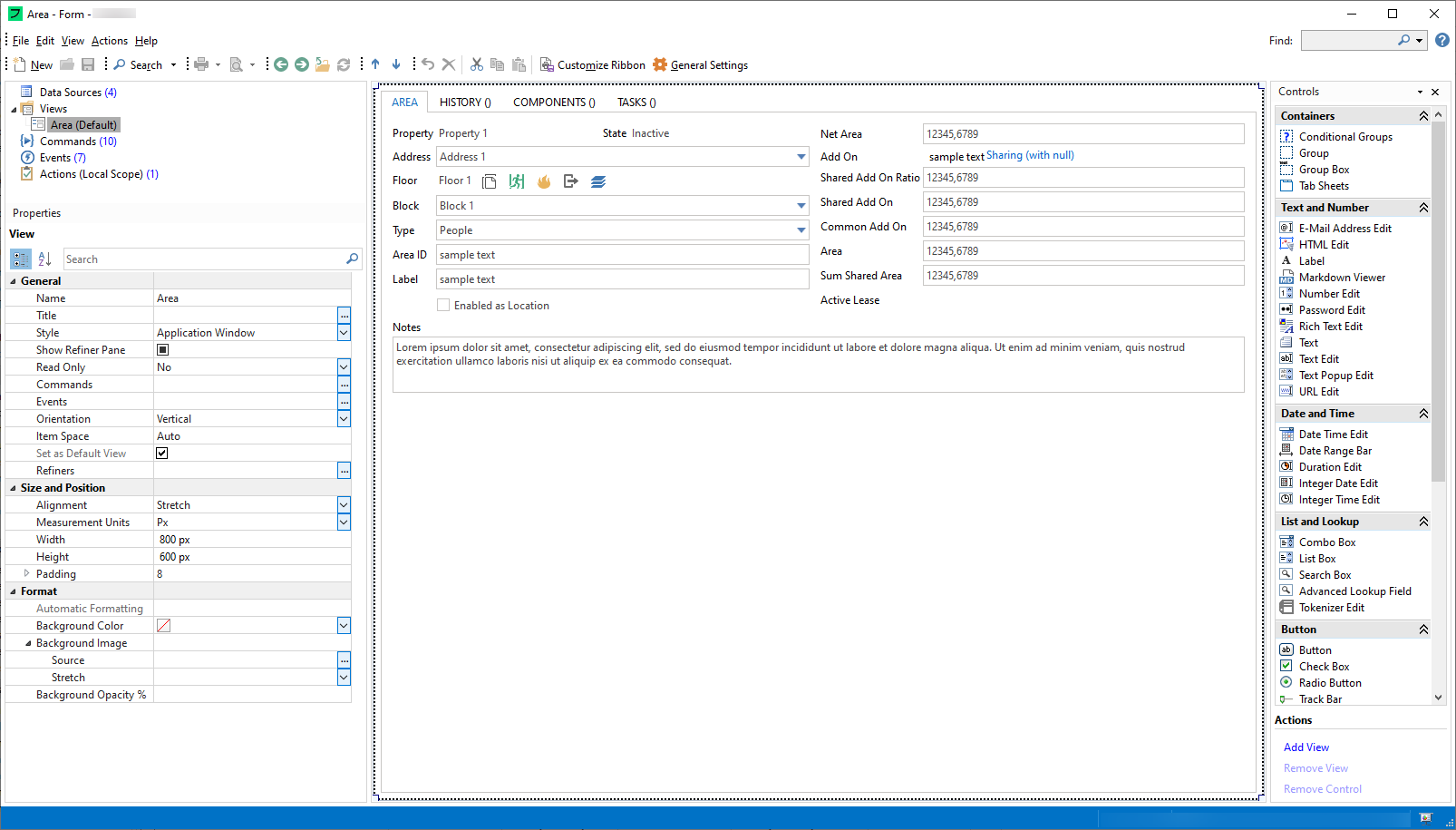Click the blue move up arrow
This screenshot has width=1456, height=830.
[375, 64]
